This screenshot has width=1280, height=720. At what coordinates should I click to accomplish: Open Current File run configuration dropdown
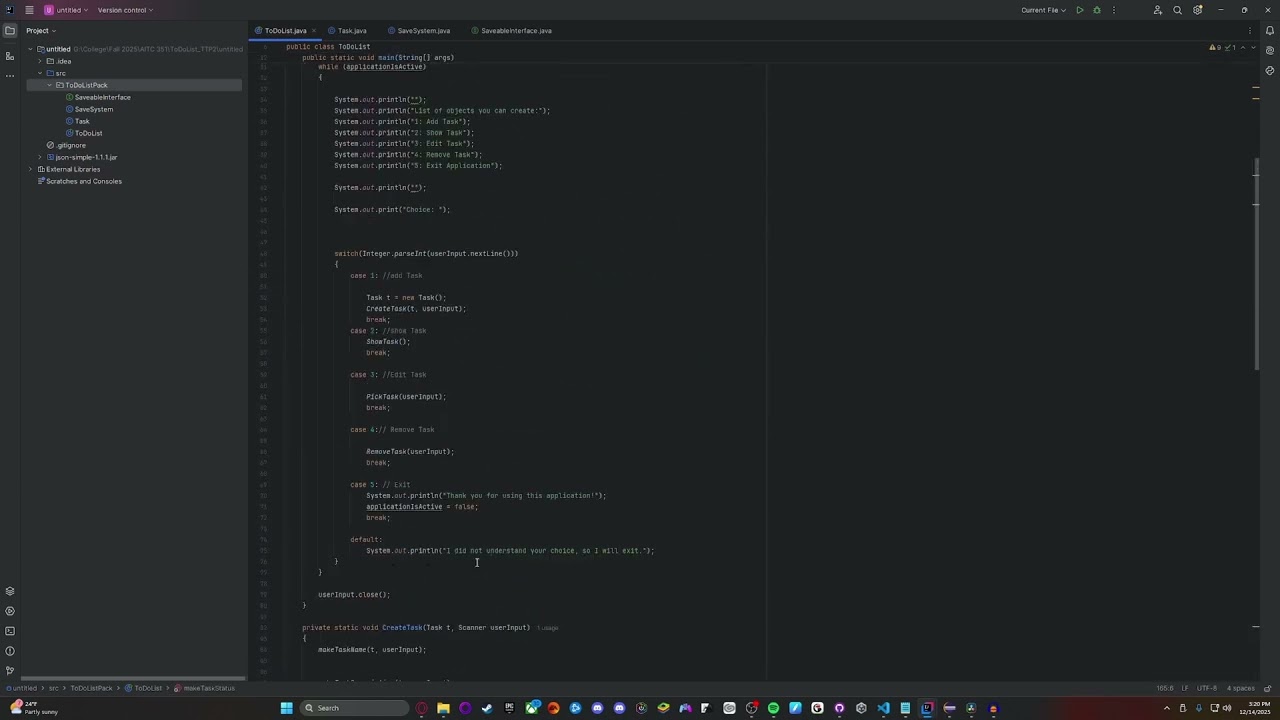[1043, 10]
